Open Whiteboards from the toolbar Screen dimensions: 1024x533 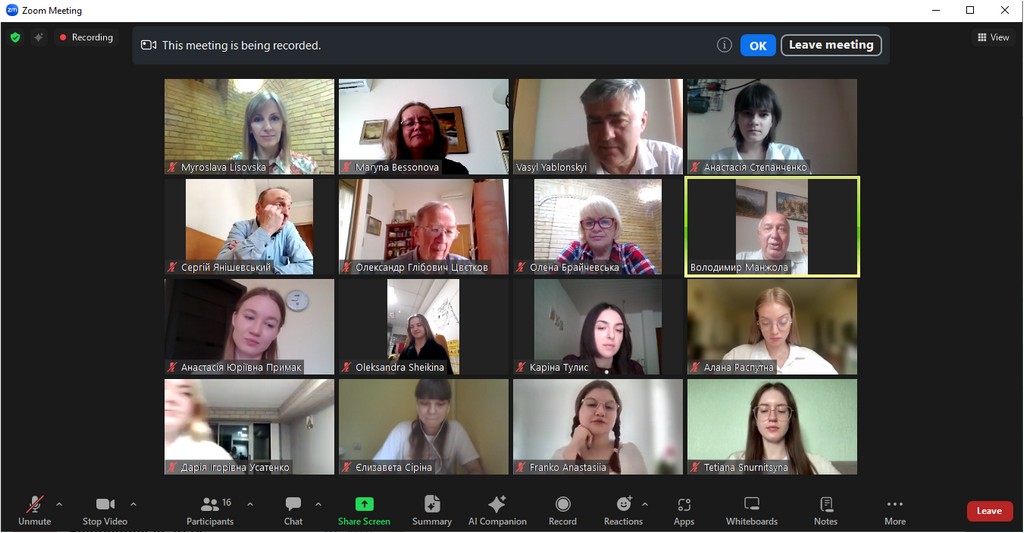pos(751,509)
